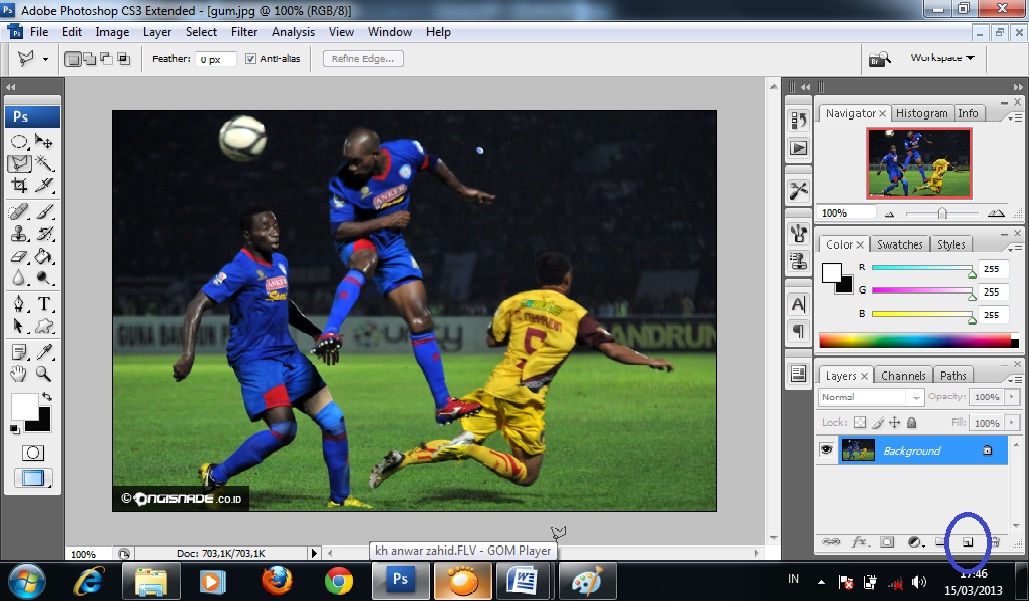Add a layer style with fx icon

tap(860, 542)
